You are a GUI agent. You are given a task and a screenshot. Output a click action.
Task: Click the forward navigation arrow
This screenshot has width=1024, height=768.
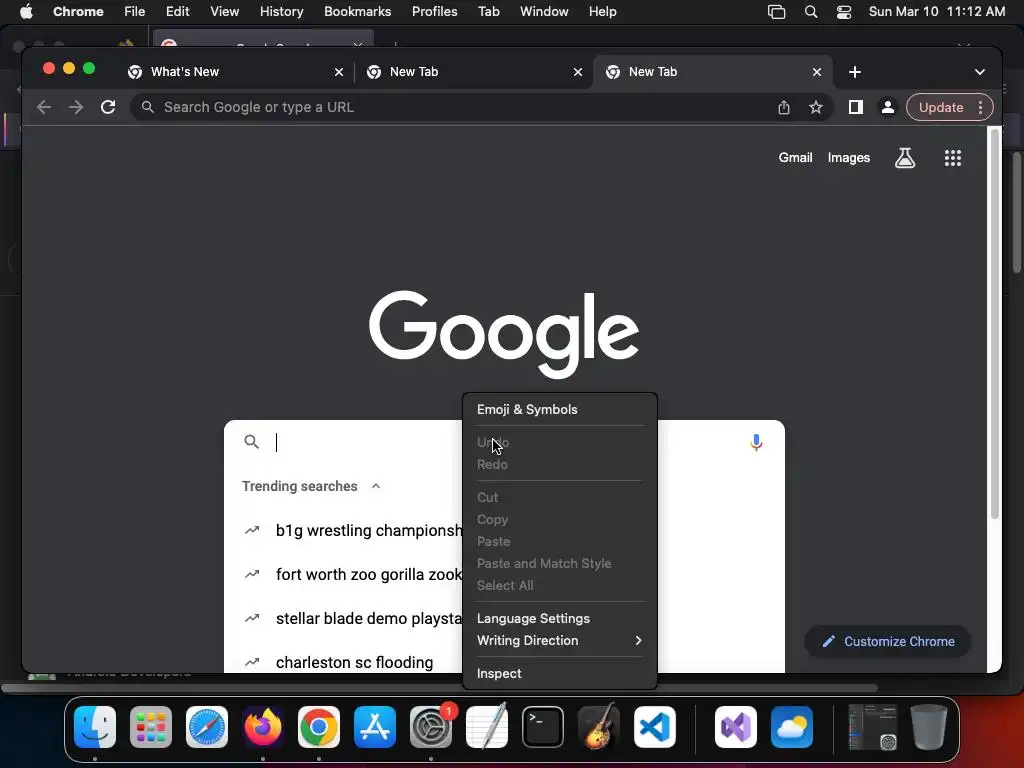coord(76,107)
